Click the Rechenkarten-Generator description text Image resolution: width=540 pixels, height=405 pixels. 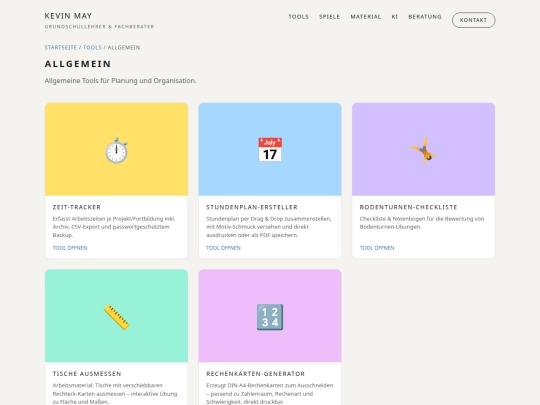(x=270, y=394)
